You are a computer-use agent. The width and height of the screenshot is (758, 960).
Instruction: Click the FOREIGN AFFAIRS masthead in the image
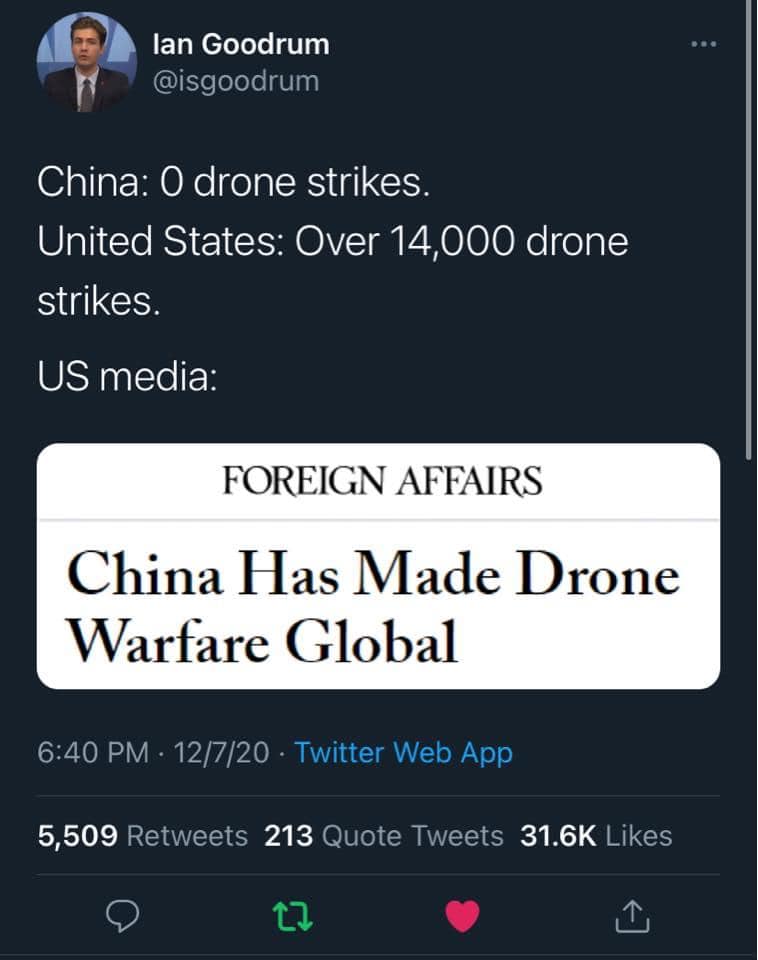381,482
